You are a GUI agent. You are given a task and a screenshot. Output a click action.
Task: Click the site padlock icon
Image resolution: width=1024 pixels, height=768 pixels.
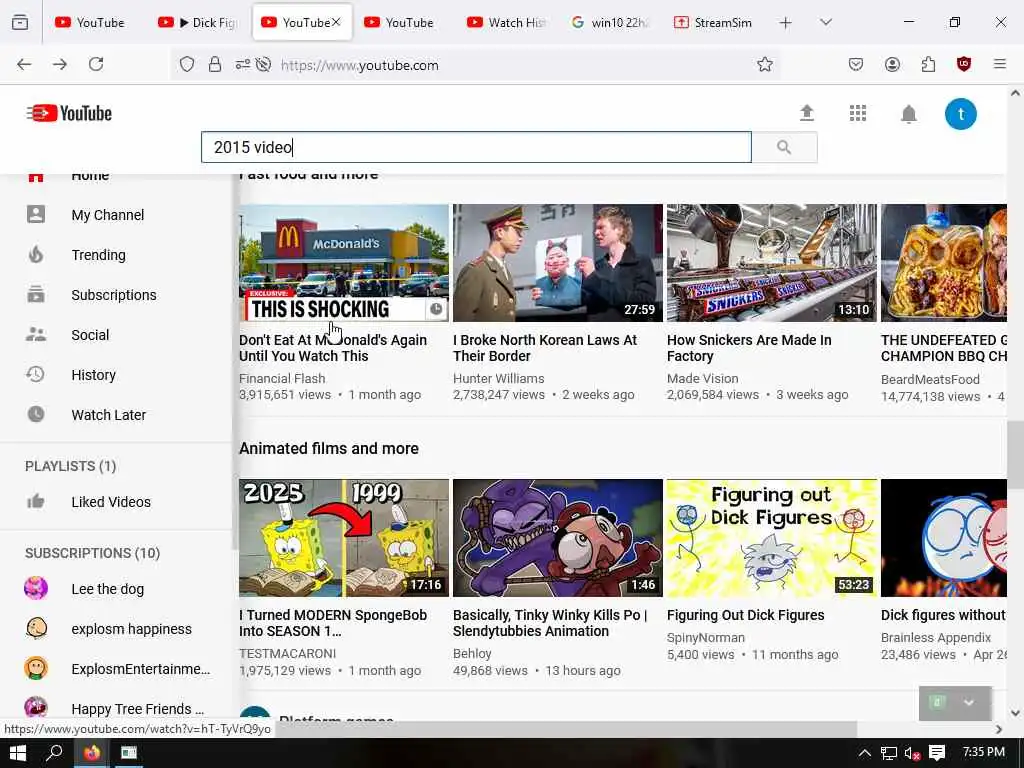(215, 65)
